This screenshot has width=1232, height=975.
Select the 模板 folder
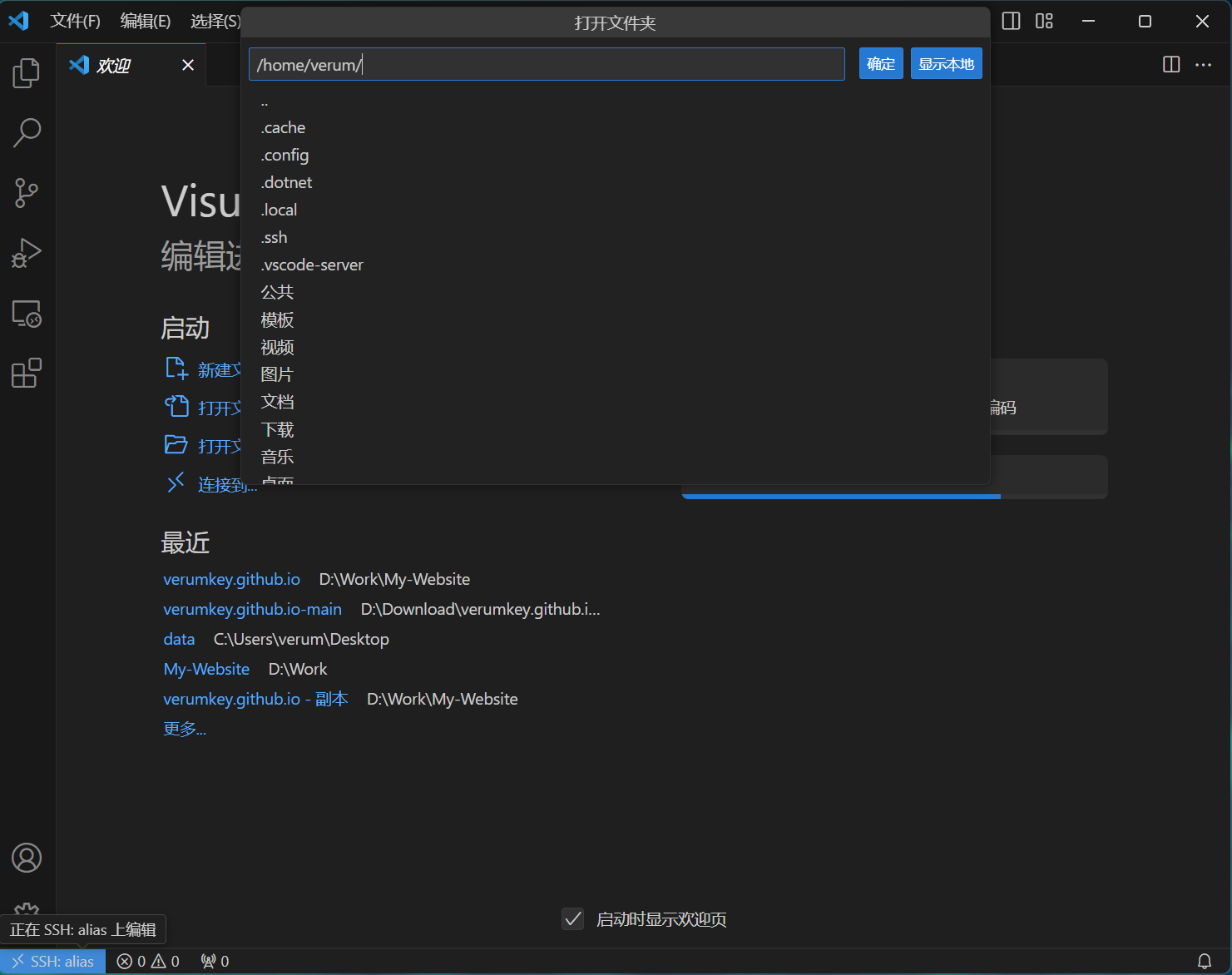[616, 319]
